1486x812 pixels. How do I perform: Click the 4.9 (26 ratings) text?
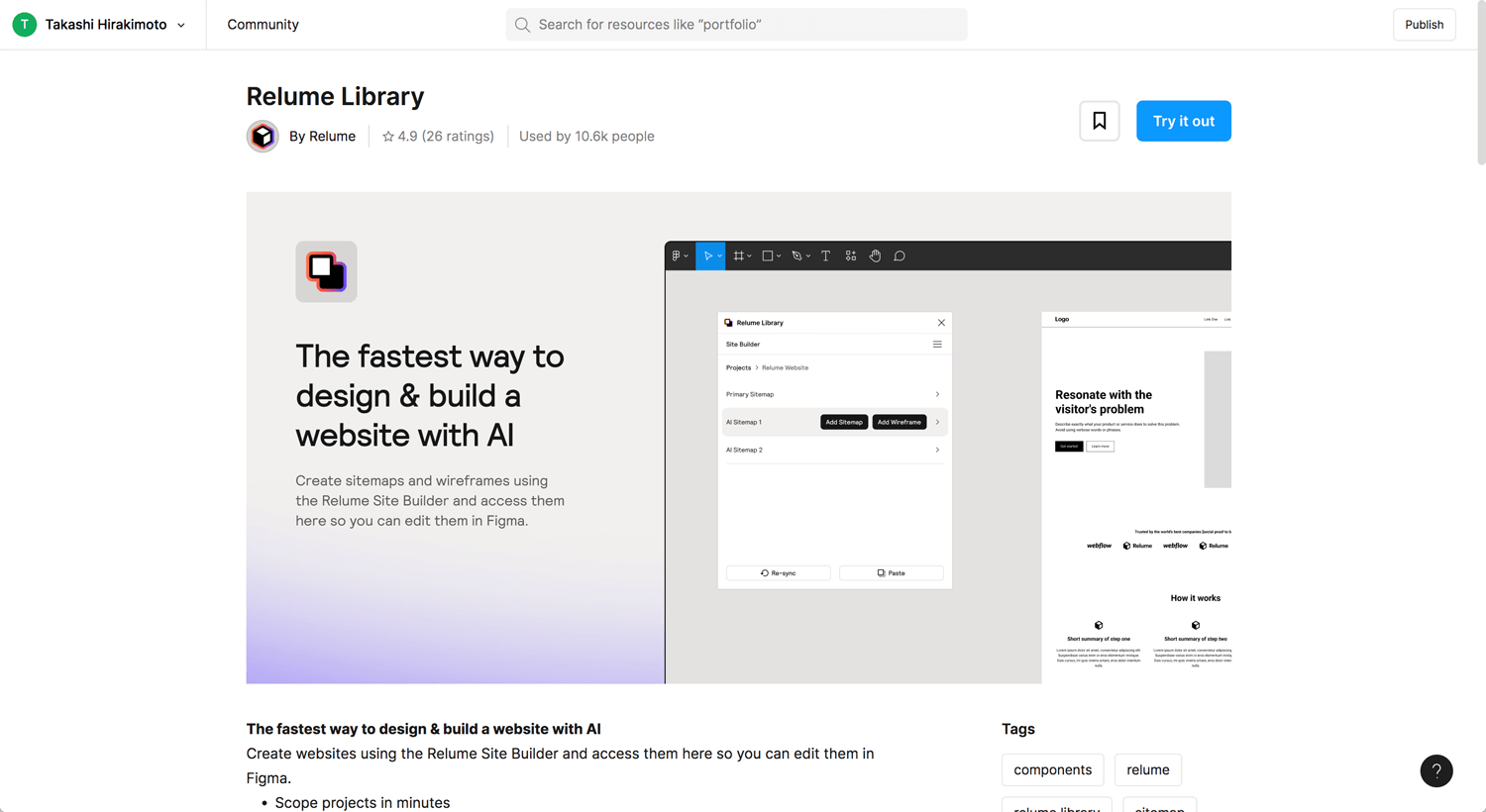(x=446, y=137)
